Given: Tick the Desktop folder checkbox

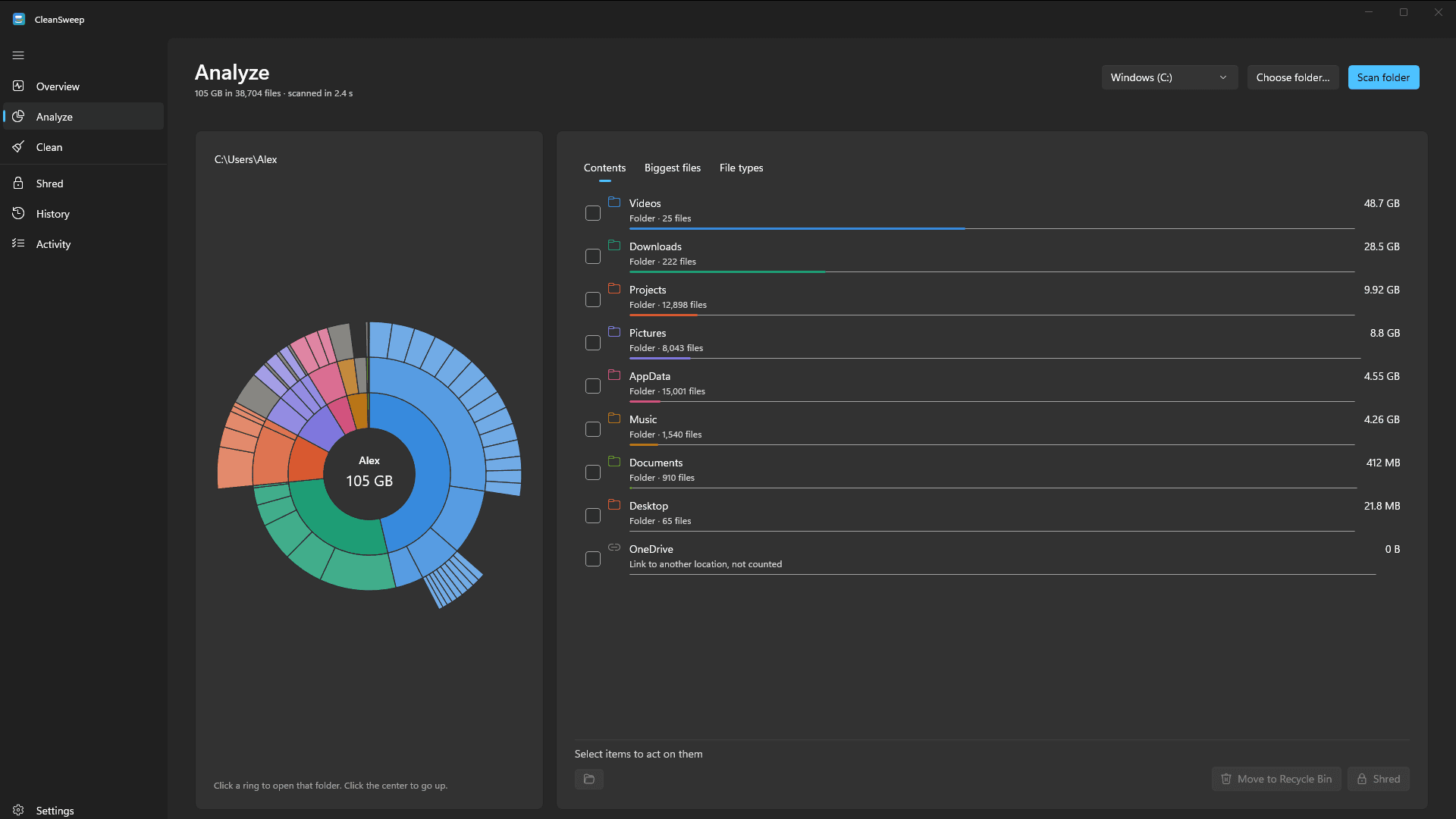Looking at the screenshot, I should (x=593, y=516).
